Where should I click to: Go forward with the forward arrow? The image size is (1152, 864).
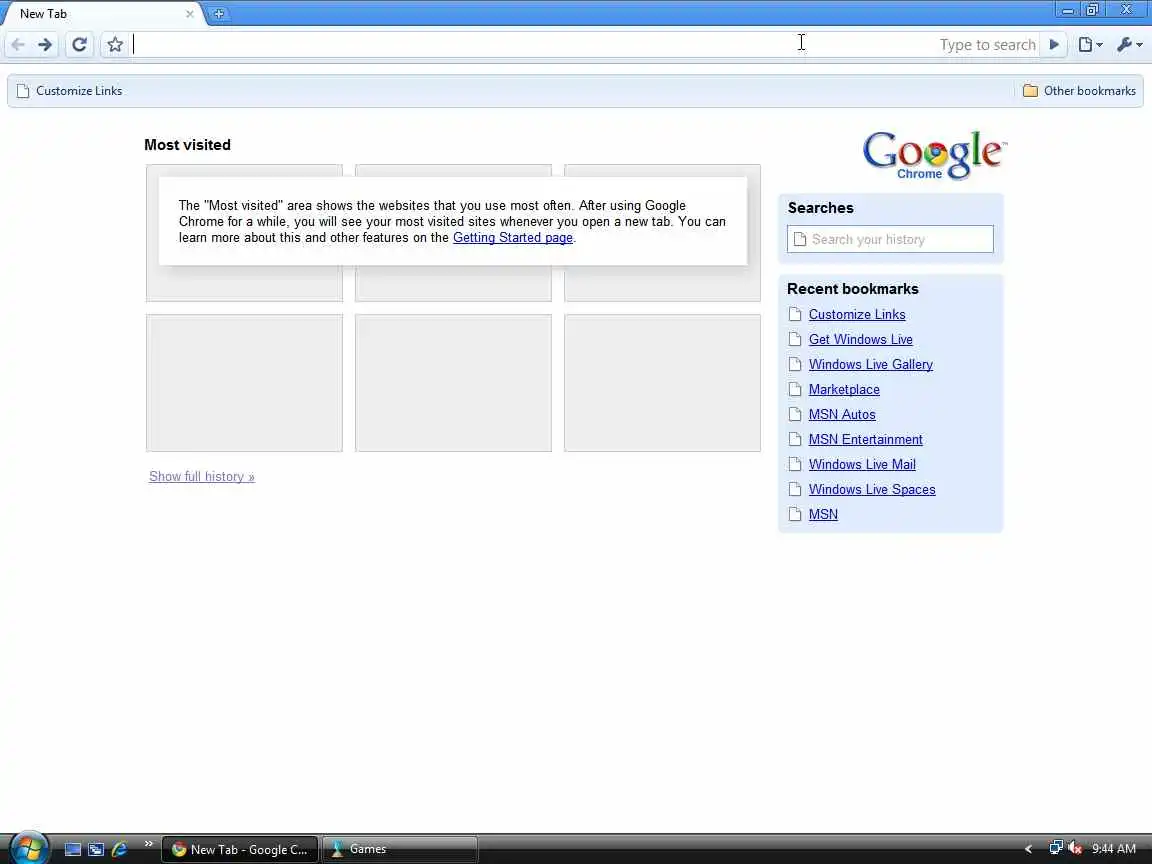[46, 45]
